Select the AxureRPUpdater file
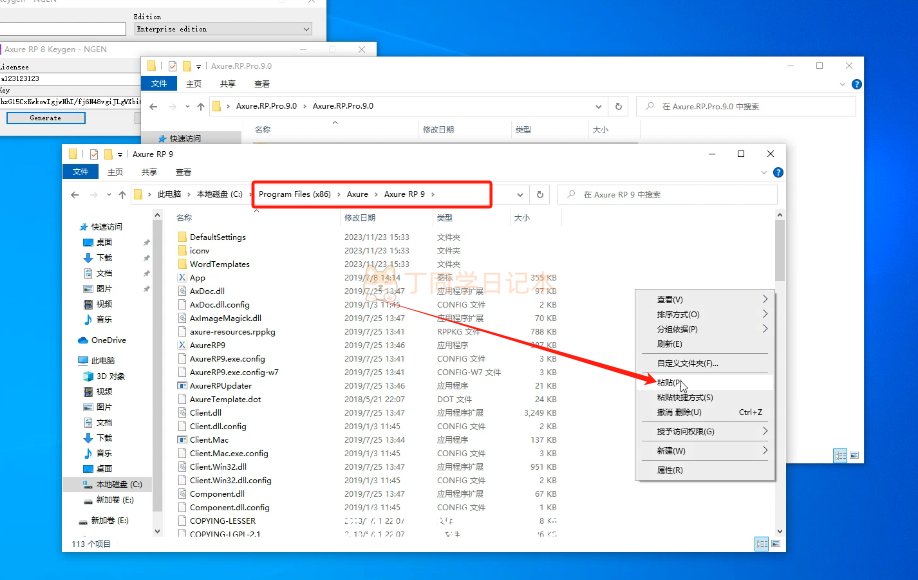 tap(220, 385)
